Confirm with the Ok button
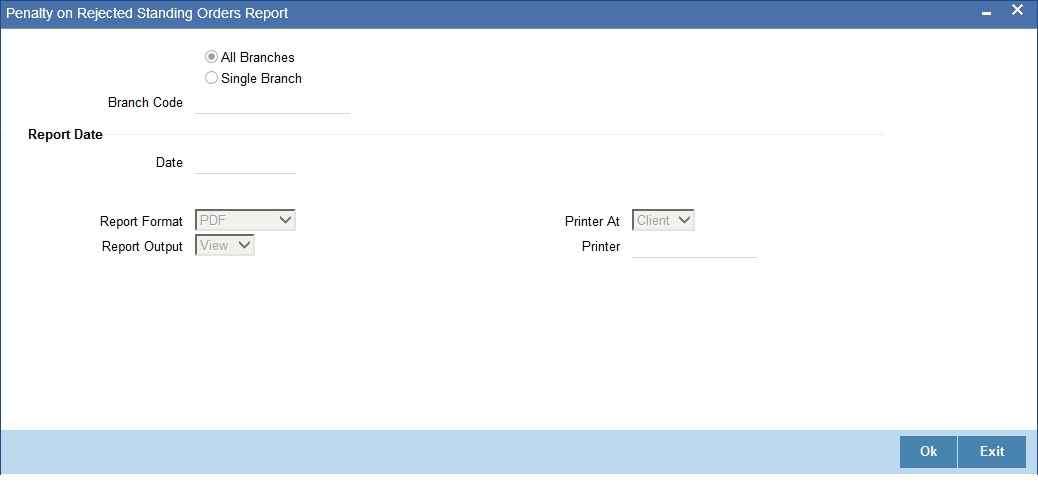The width and height of the screenshot is (1038, 483). [928, 451]
